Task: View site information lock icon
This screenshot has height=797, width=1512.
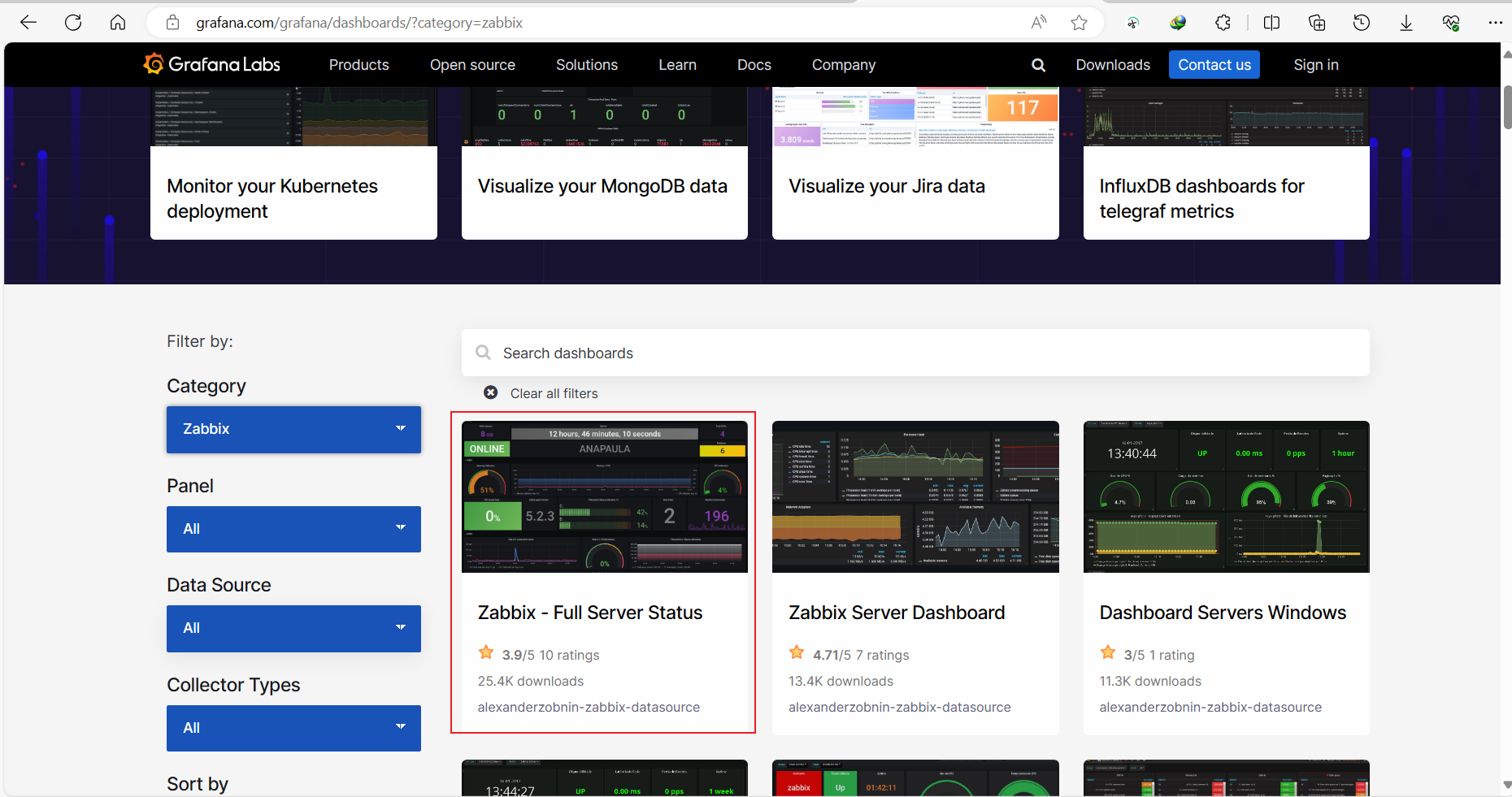Action: tap(172, 23)
